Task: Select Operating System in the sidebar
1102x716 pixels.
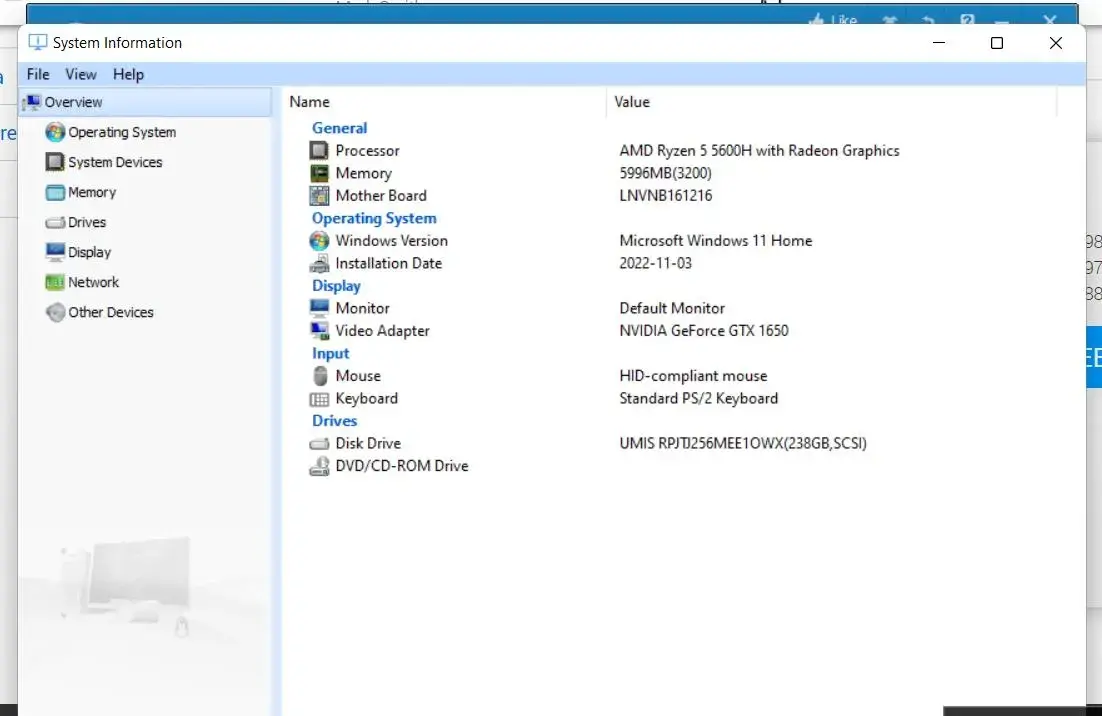Action: click(x=121, y=132)
